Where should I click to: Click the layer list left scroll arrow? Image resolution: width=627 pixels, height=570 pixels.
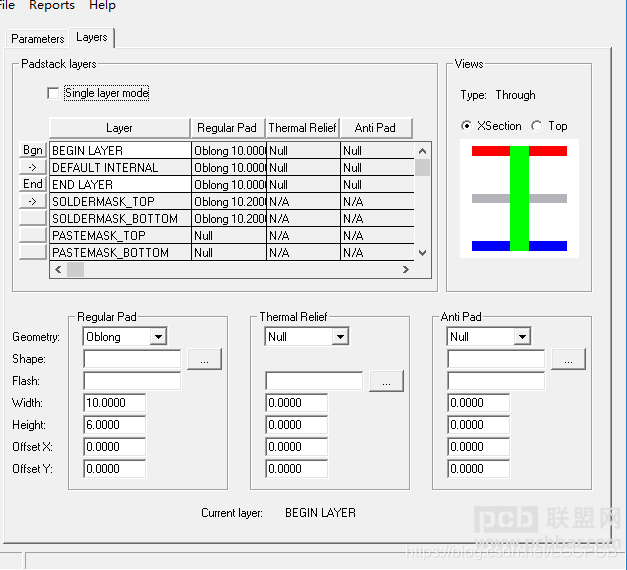(x=58, y=270)
